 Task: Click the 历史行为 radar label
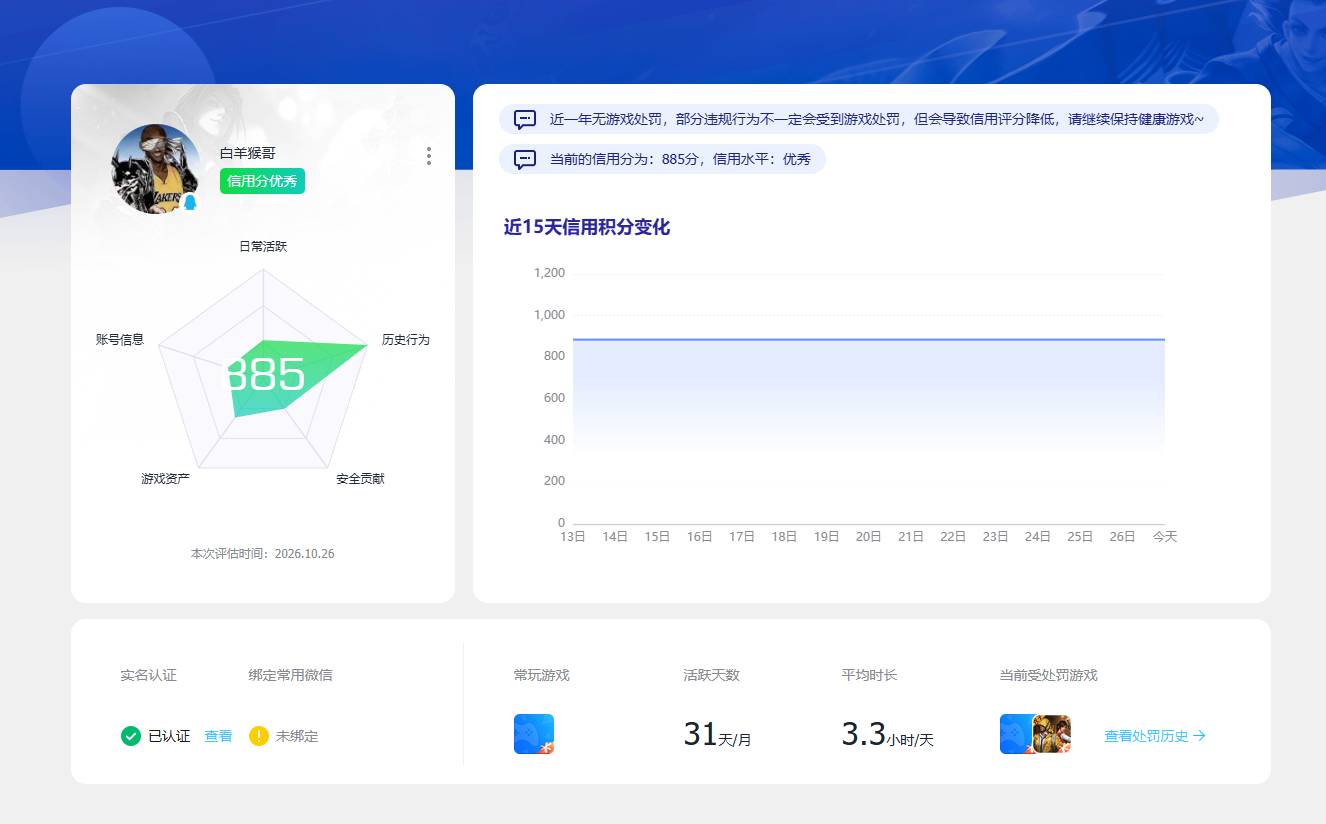click(406, 340)
